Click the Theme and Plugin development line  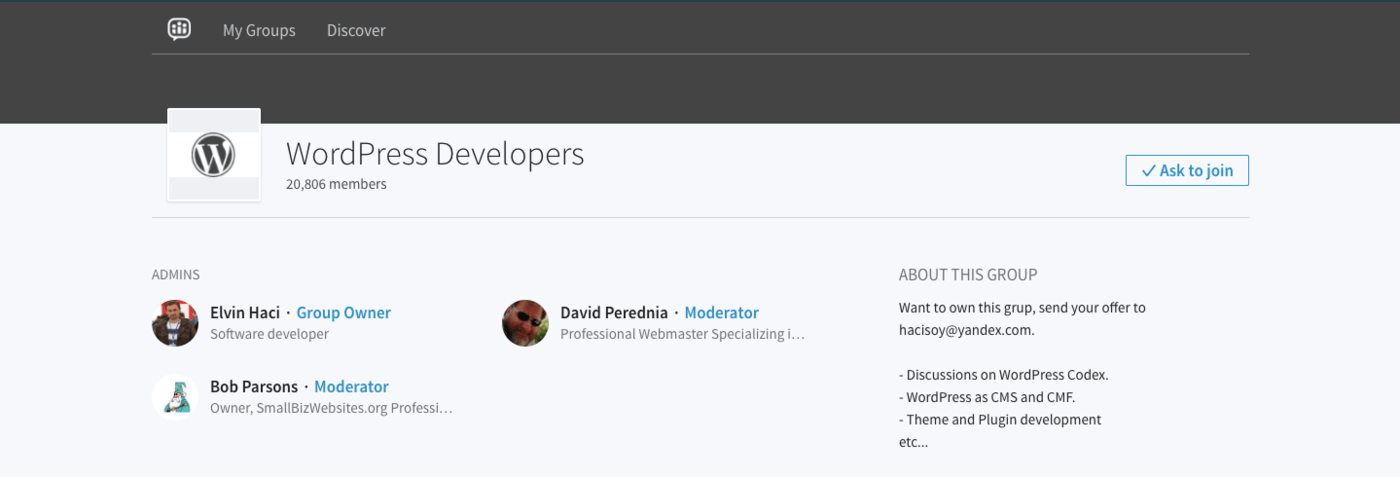[x=1000, y=419]
